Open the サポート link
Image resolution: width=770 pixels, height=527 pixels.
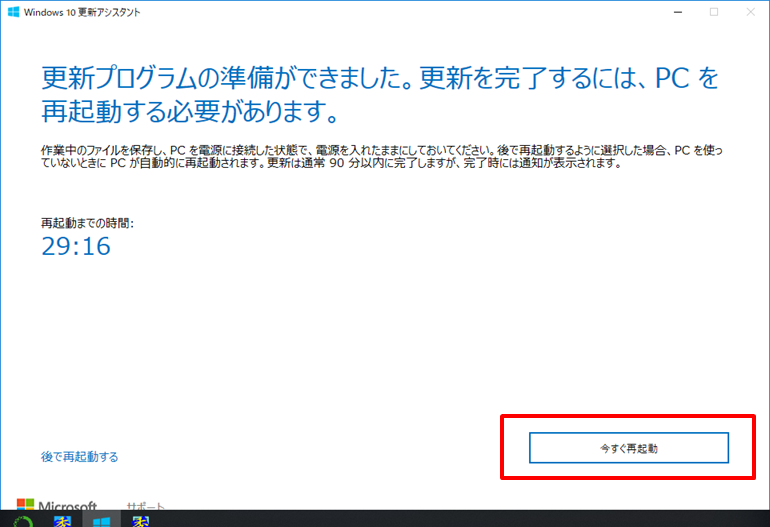145,506
